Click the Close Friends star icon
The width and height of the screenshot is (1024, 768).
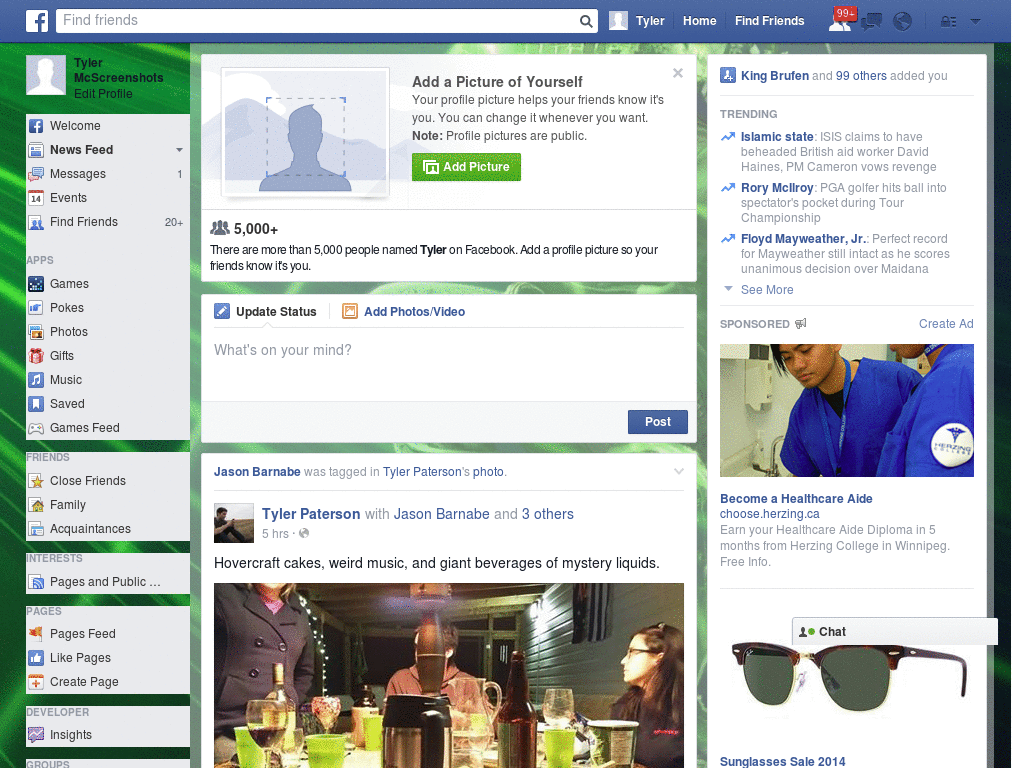tap(36, 481)
